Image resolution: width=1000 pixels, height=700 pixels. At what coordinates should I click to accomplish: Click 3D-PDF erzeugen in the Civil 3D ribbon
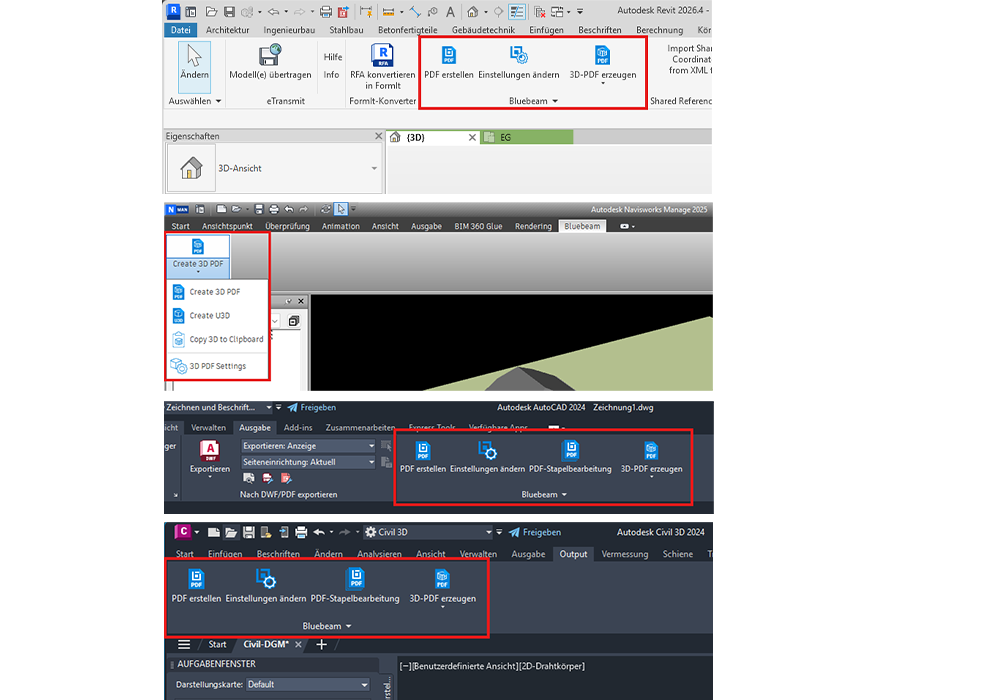coord(443,588)
